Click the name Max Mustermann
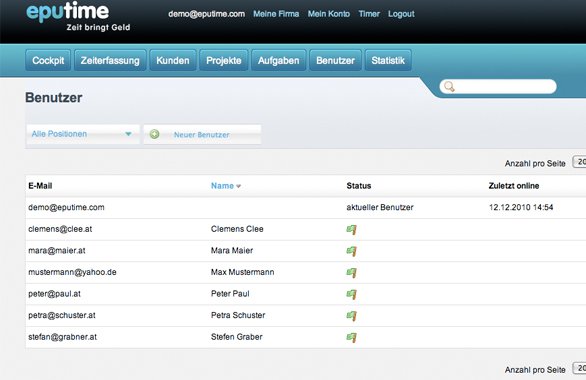This screenshot has height=380, width=586. point(242,272)
